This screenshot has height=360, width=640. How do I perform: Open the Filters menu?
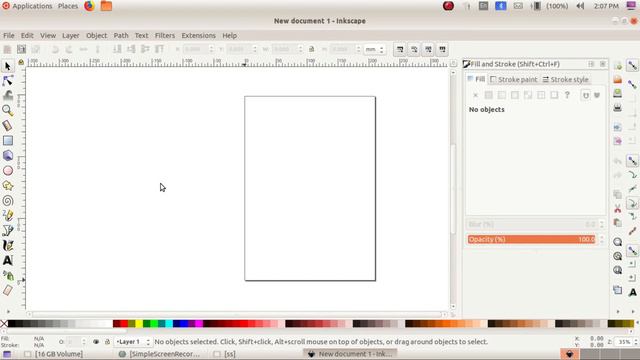[164, 36]
